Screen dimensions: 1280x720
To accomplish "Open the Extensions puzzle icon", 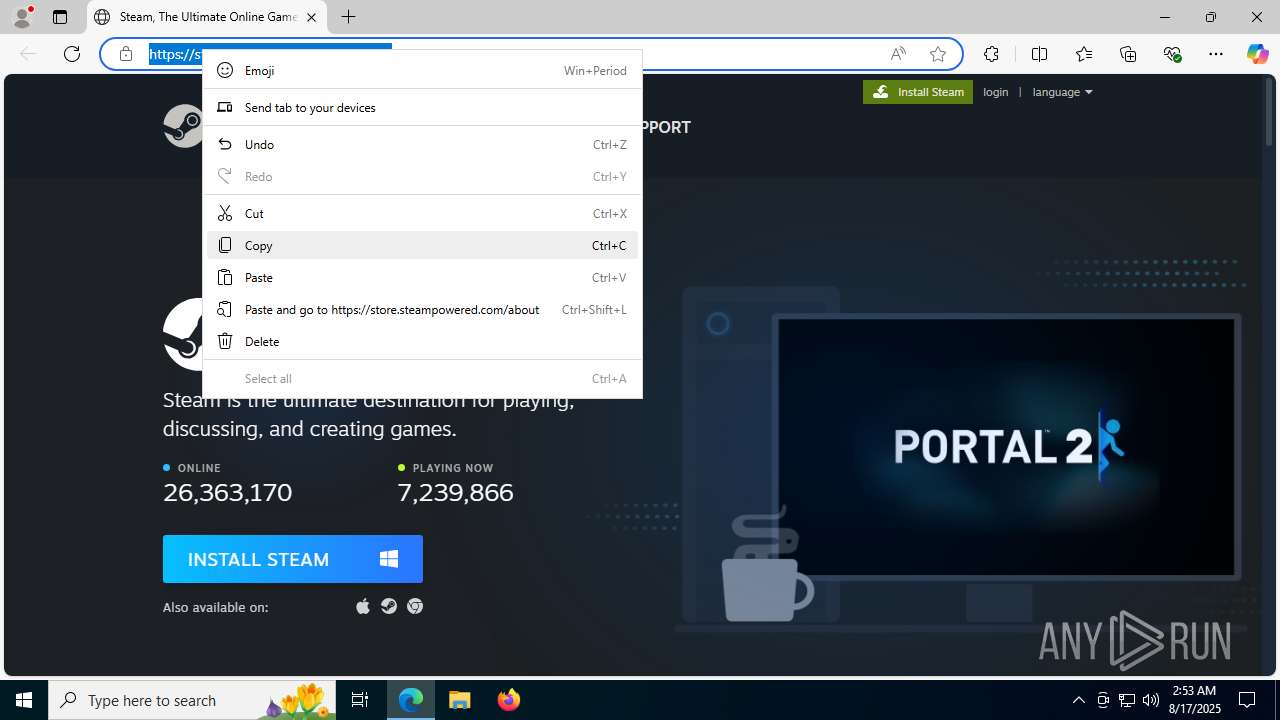I will point(991,54).
